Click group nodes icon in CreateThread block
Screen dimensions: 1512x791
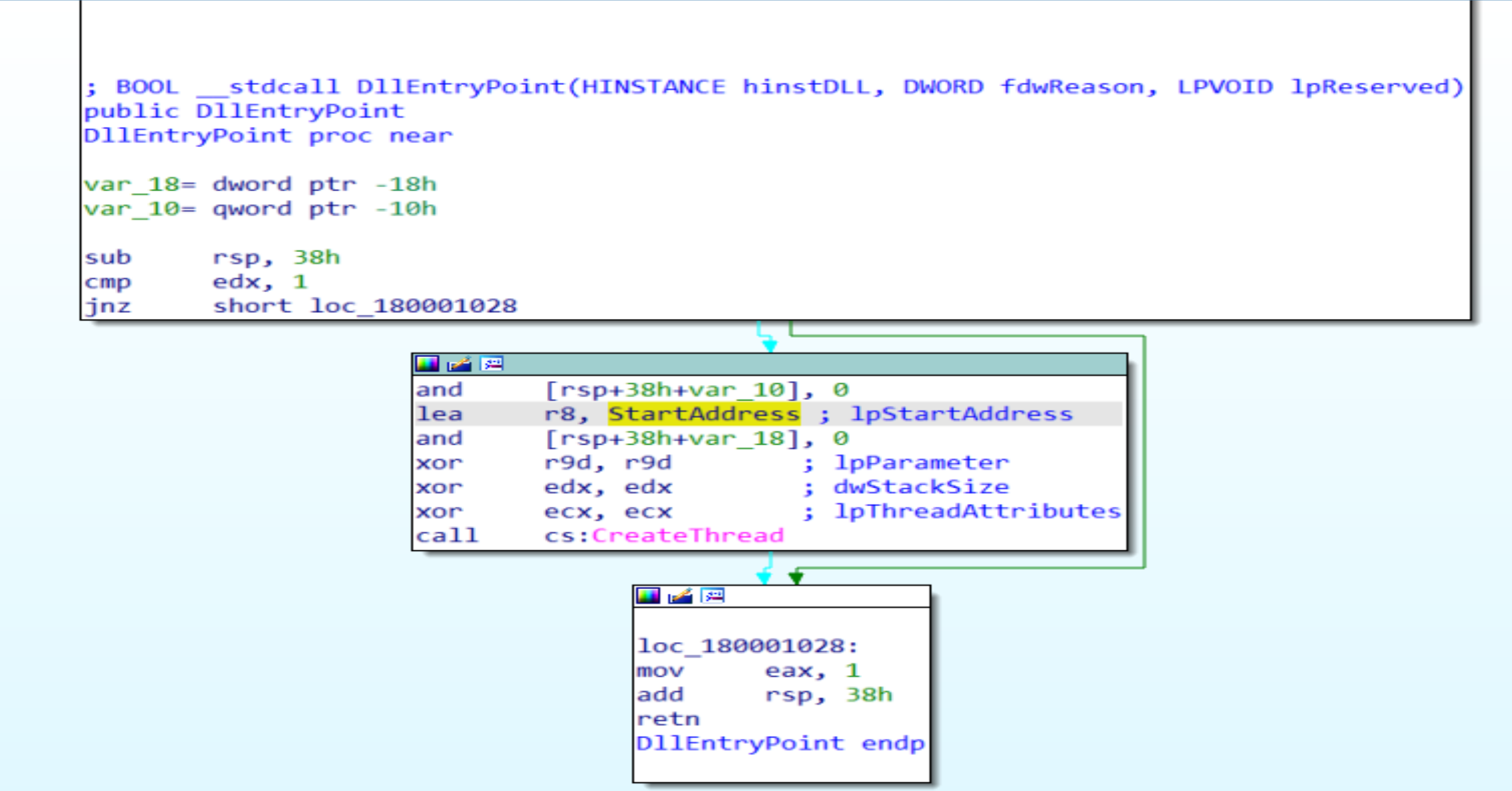click(492, 364)
